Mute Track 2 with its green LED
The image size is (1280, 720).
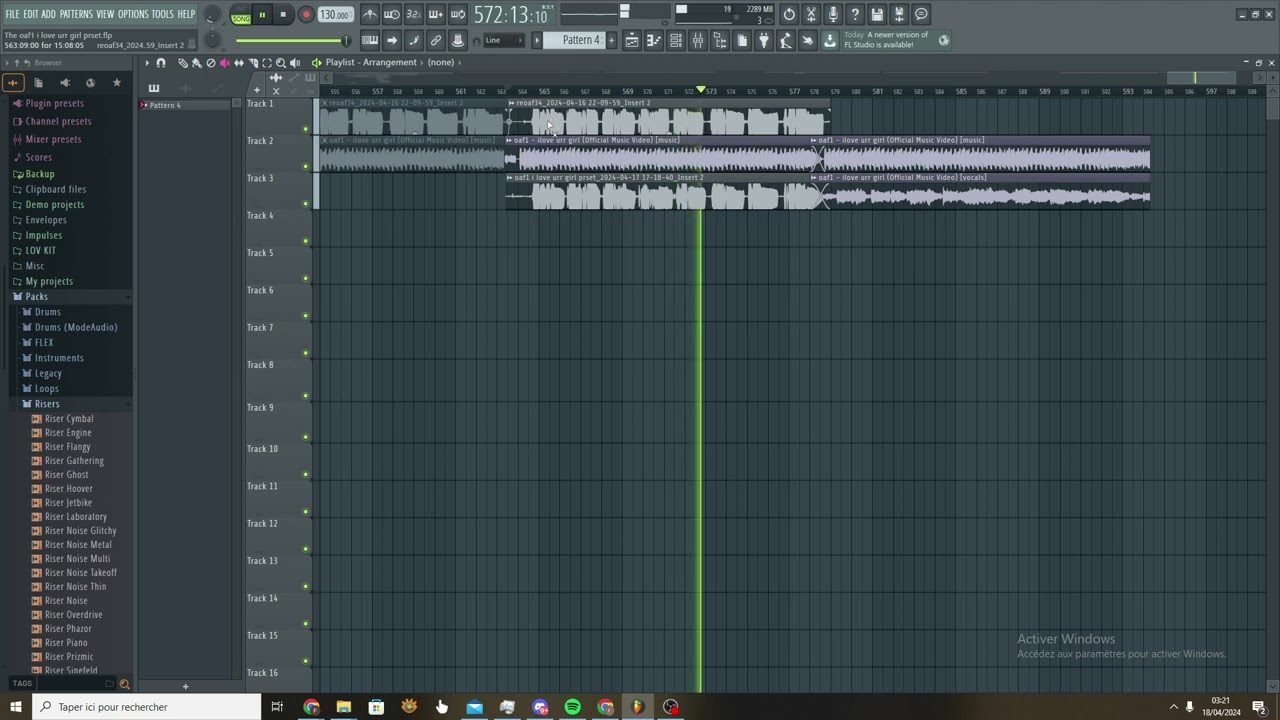click(x=306, y=166)
